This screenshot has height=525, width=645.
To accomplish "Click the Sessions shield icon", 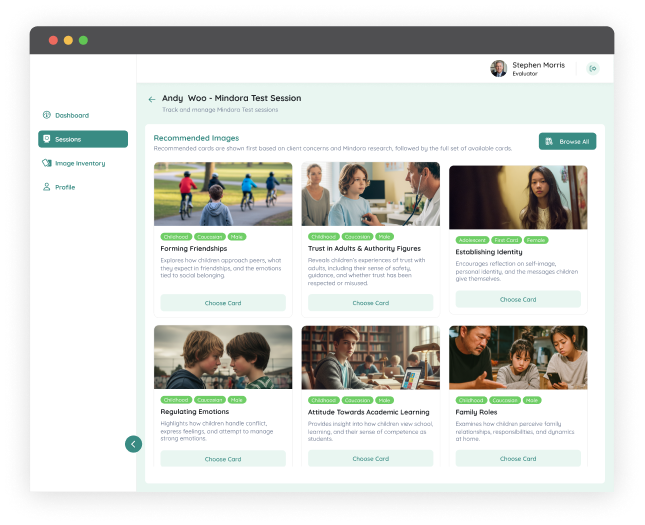I will click(x=46, y=139).
